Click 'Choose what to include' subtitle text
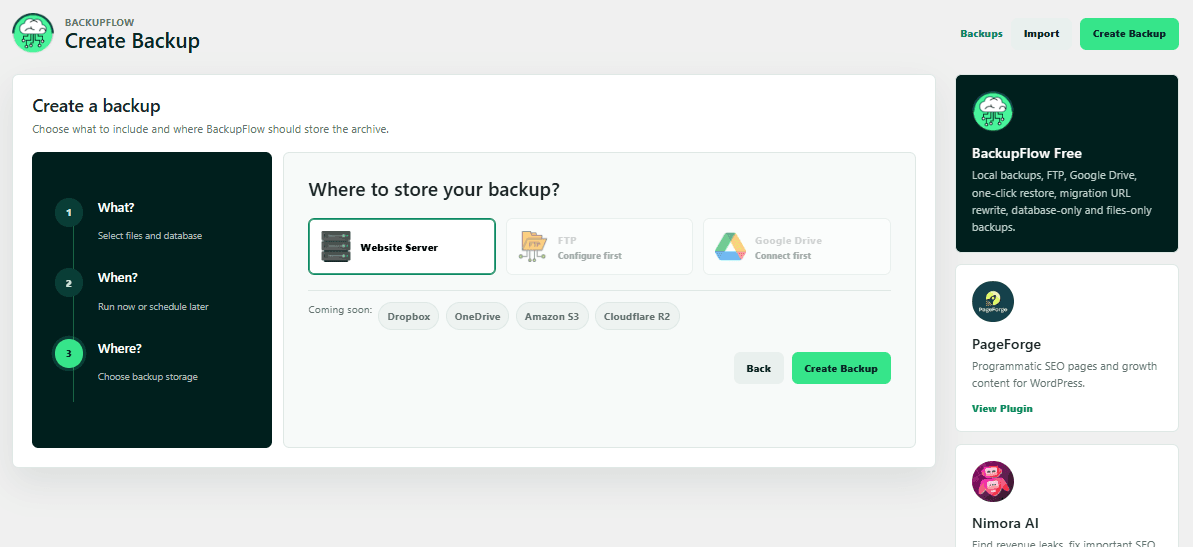 pos(211,129)
